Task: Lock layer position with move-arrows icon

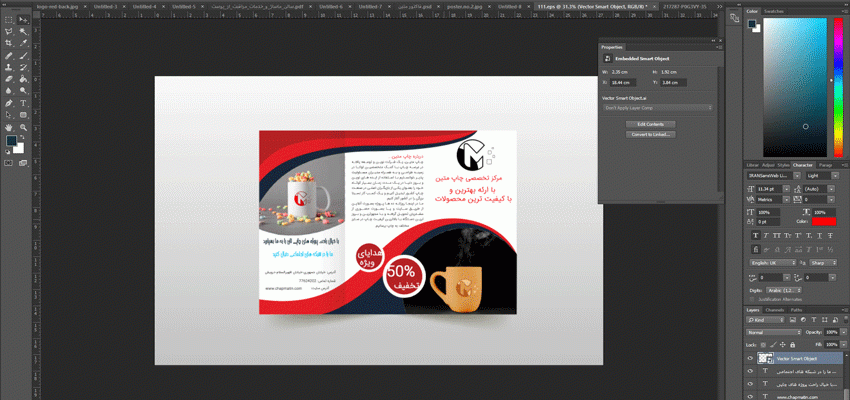Action: tap(782, 345)
